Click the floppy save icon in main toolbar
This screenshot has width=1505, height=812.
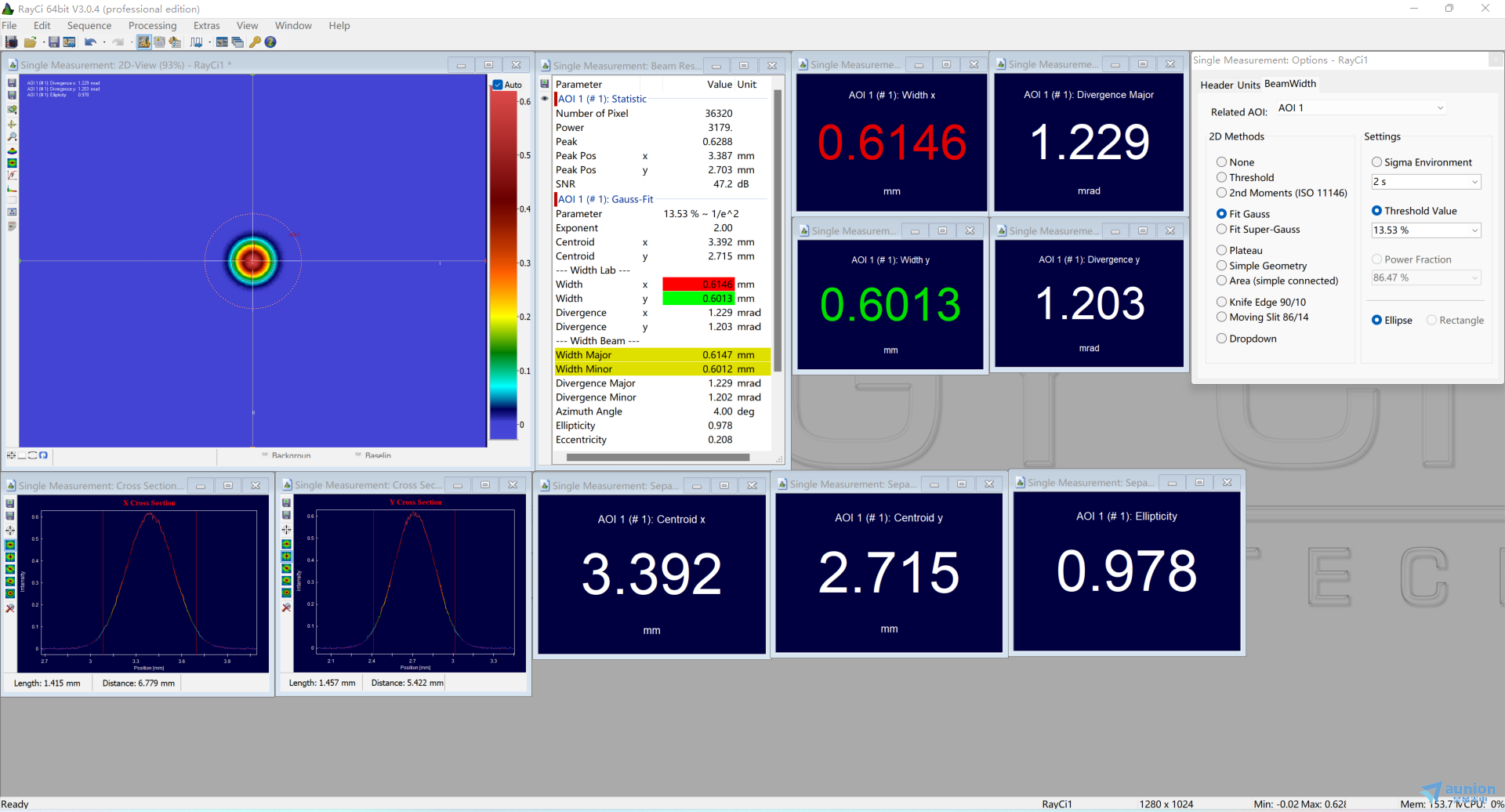coord(54,42)
